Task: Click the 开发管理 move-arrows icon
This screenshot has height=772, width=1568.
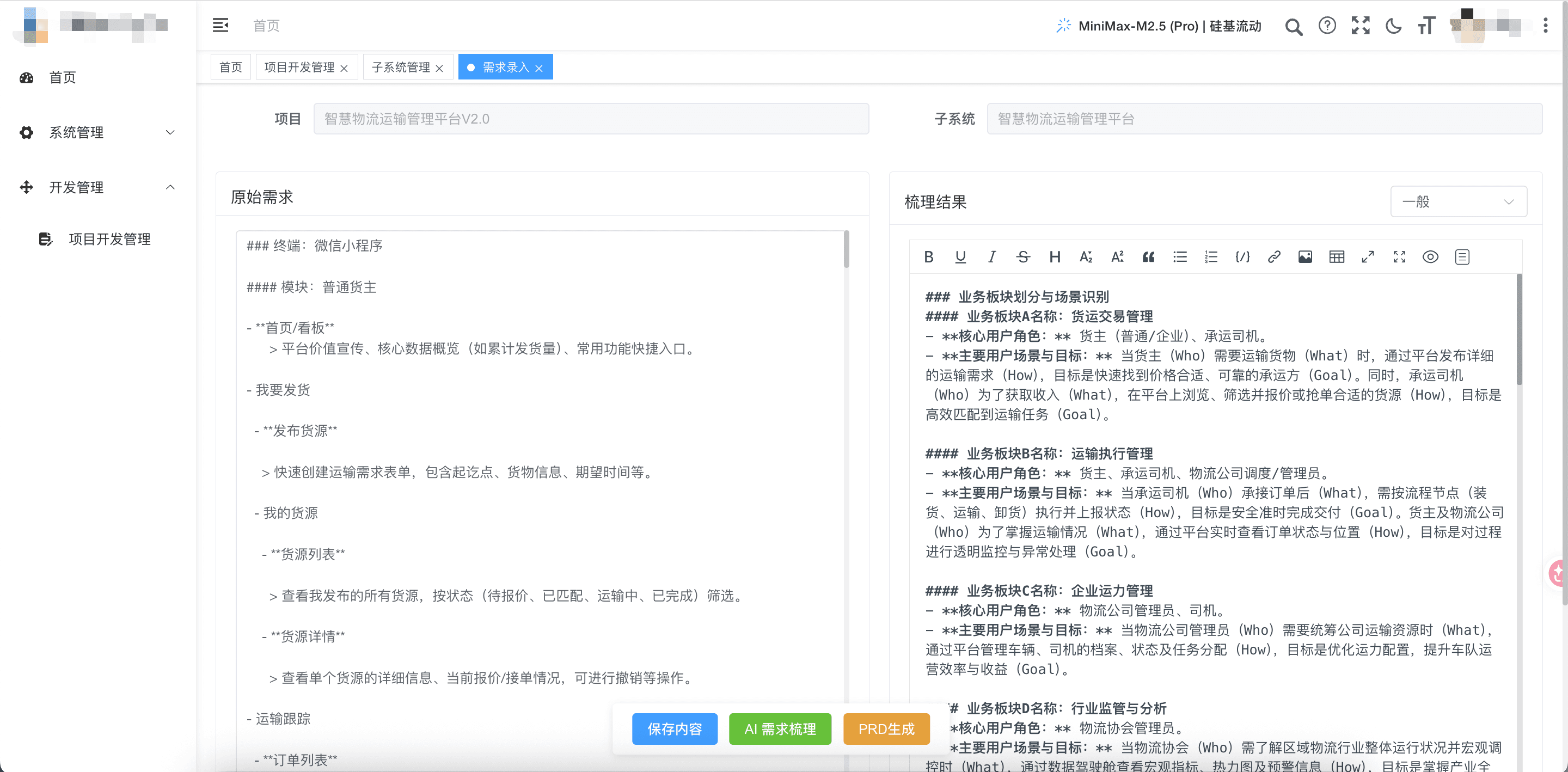Action: point(26,187)
